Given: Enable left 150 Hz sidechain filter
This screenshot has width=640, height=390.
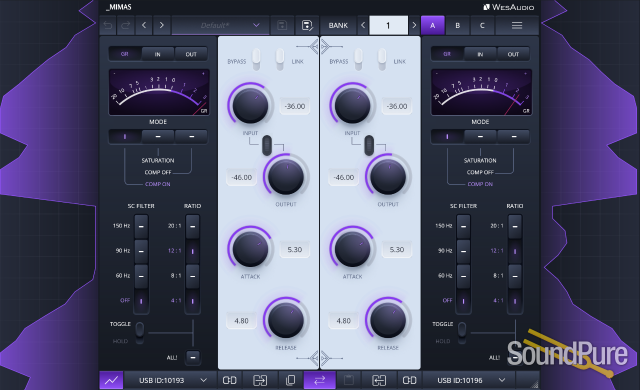Looking at the screenshot, I should [x=141, y=226].
